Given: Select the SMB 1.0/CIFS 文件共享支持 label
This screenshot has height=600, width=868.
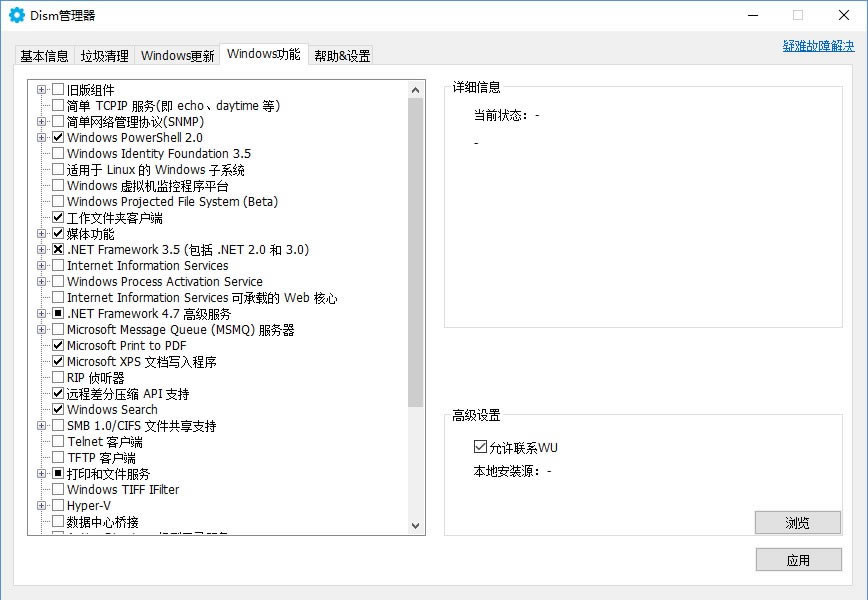Looking at the screenshot, I should pyautogui.click(x=141, y=426).
